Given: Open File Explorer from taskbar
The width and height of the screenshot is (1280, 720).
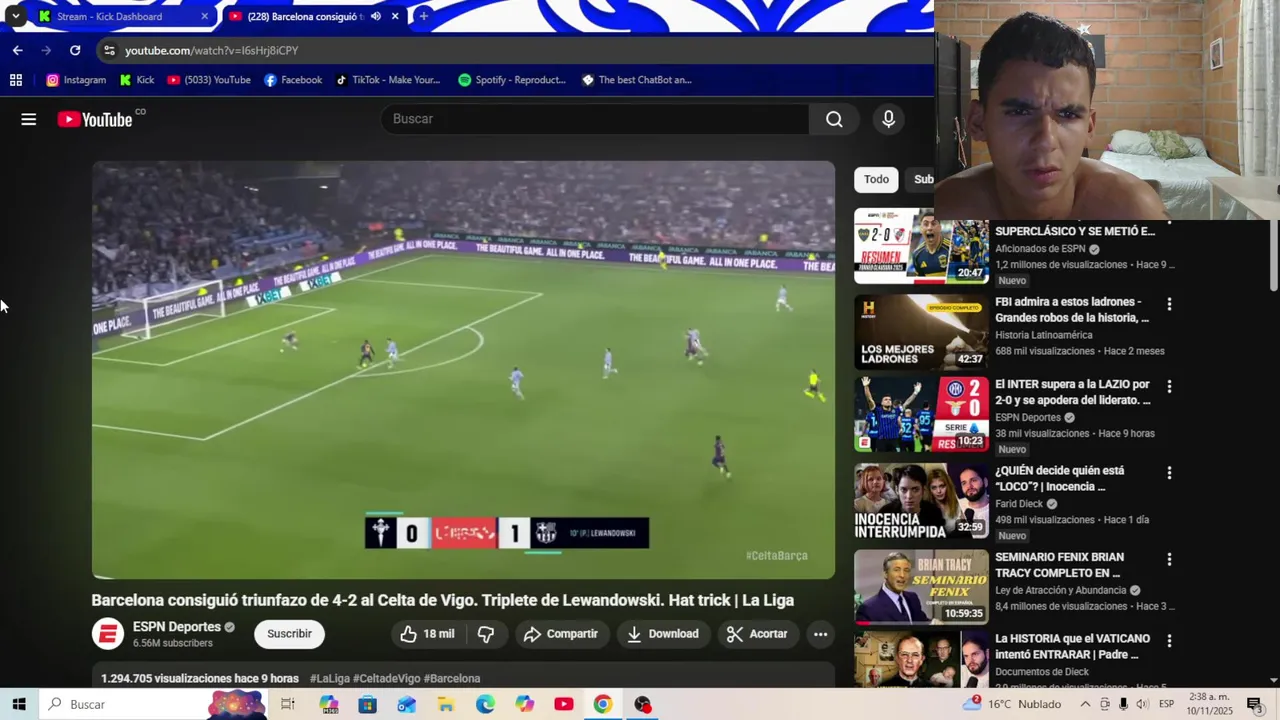Looking at the screenshot, I should pyautogui.click(x=446, y=704).
